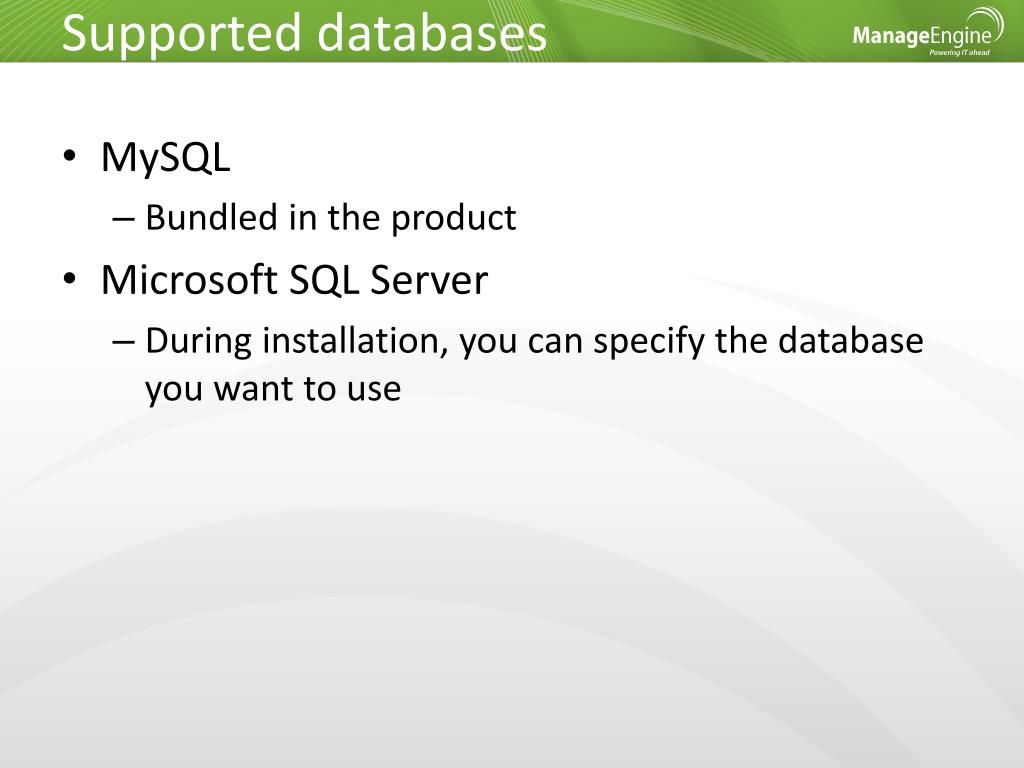The height and width of the screenshot is (768, 1024).
Task: Click the bullet dot before Microsoft SQL Server
Action: 69,279
